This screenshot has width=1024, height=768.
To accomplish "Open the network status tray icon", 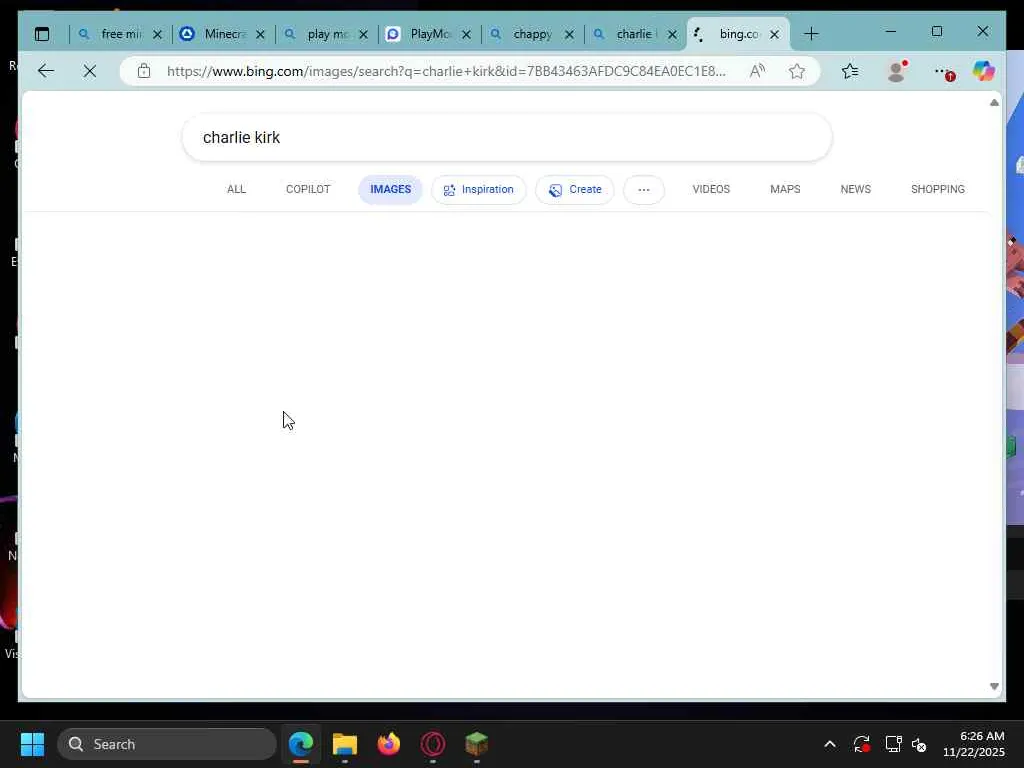I will pyautogui.click(x=893, y=744).
